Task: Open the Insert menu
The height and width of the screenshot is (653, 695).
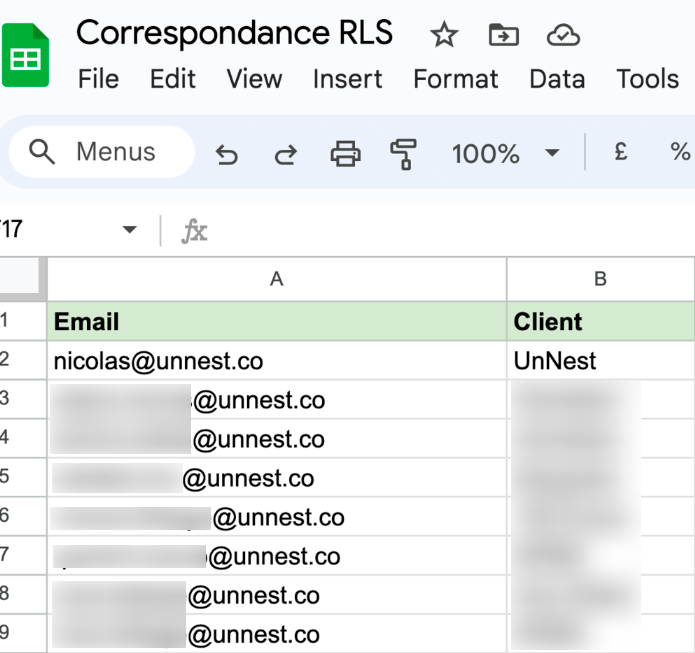Action: tap(348, 79)
